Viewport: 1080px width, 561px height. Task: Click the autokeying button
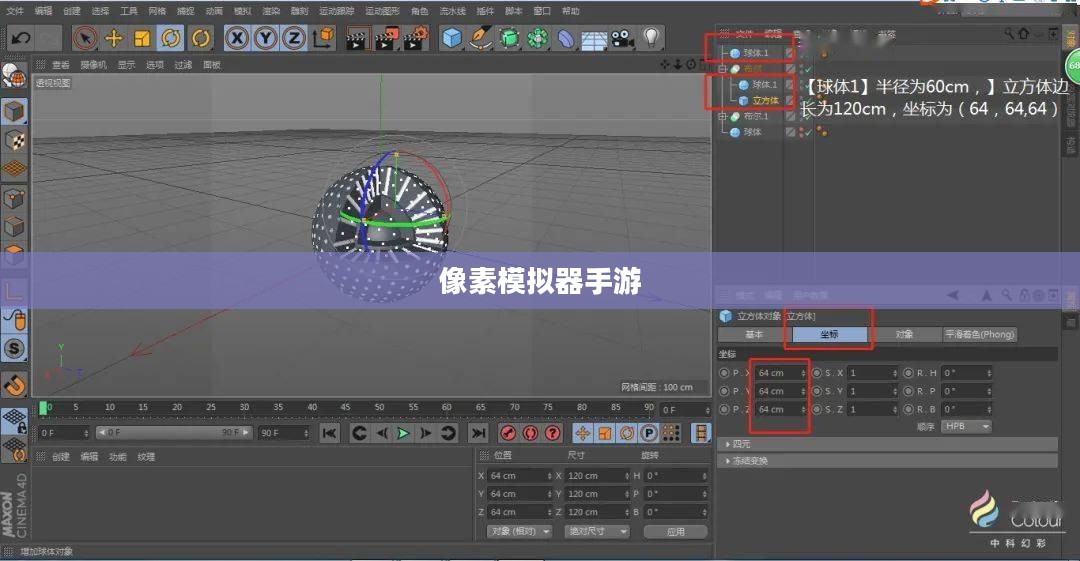pos(530,433)
